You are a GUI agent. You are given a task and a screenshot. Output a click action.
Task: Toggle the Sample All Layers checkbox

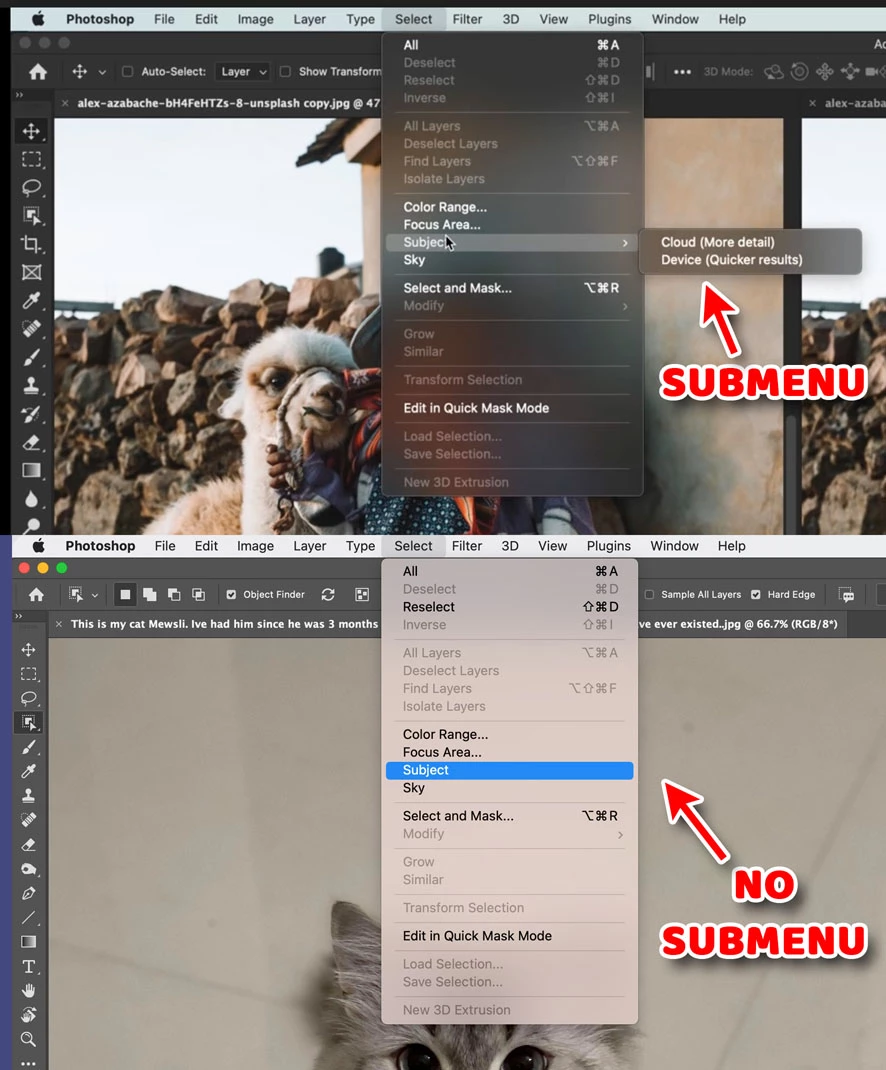[x=649, y=594]
